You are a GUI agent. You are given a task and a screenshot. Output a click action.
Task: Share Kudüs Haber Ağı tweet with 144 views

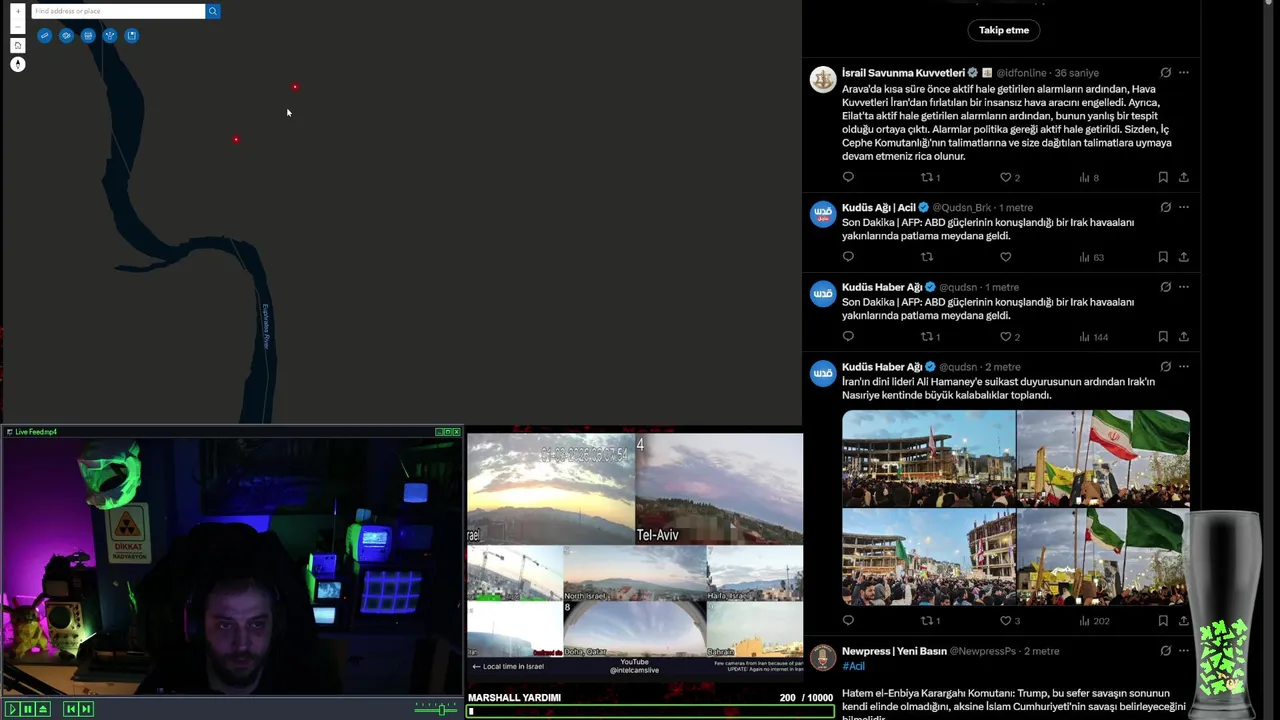point(1184,337)
